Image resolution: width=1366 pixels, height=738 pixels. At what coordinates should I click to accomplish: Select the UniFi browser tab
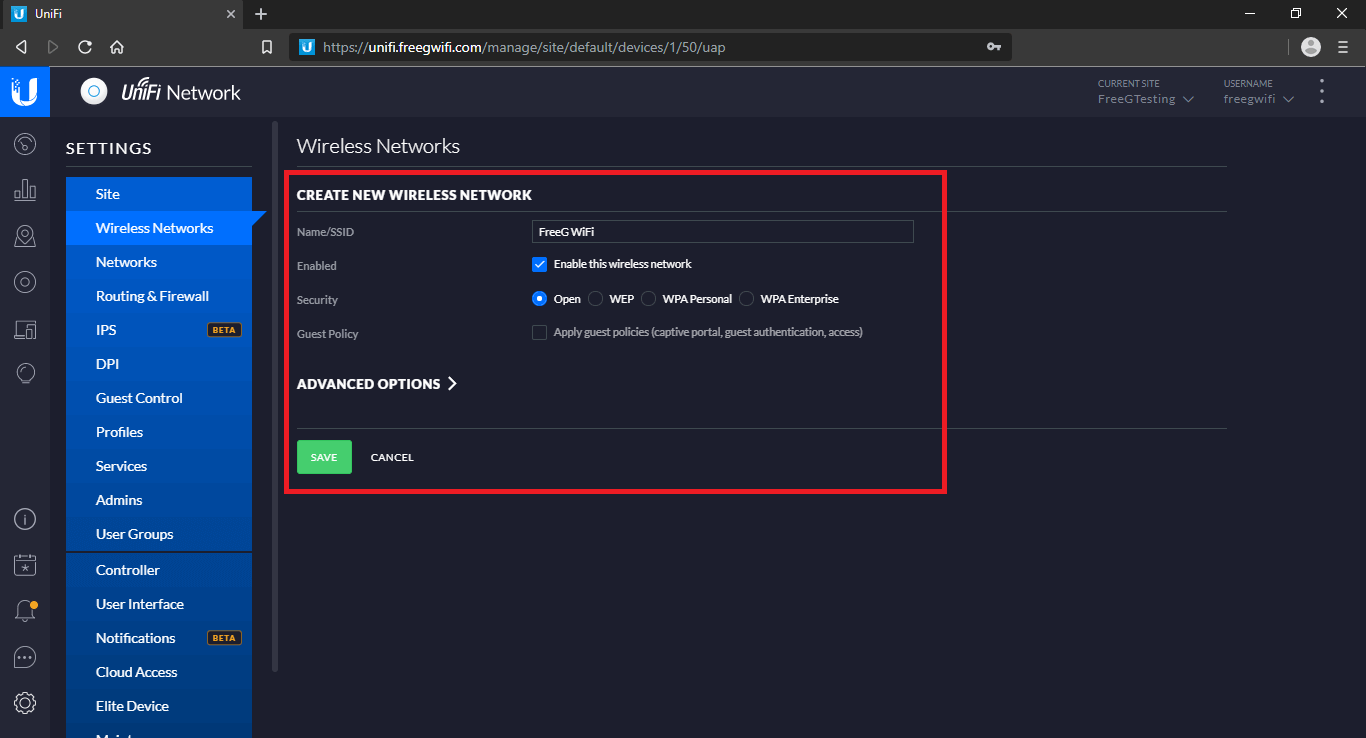(x=121, y=14)
